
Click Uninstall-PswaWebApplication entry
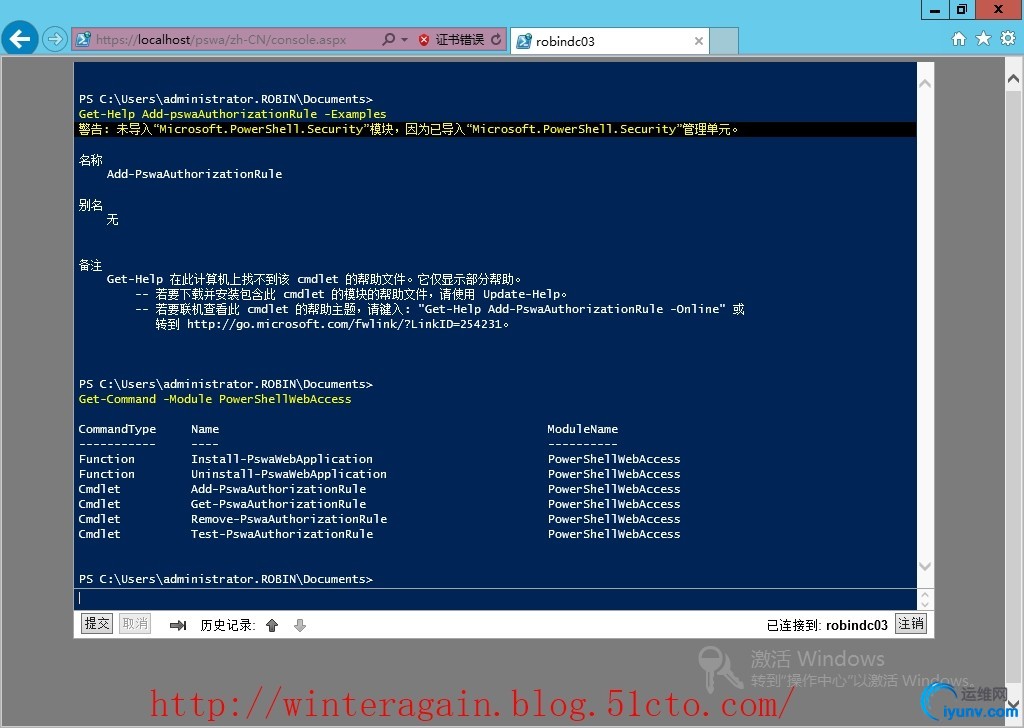tap(289, 474)
